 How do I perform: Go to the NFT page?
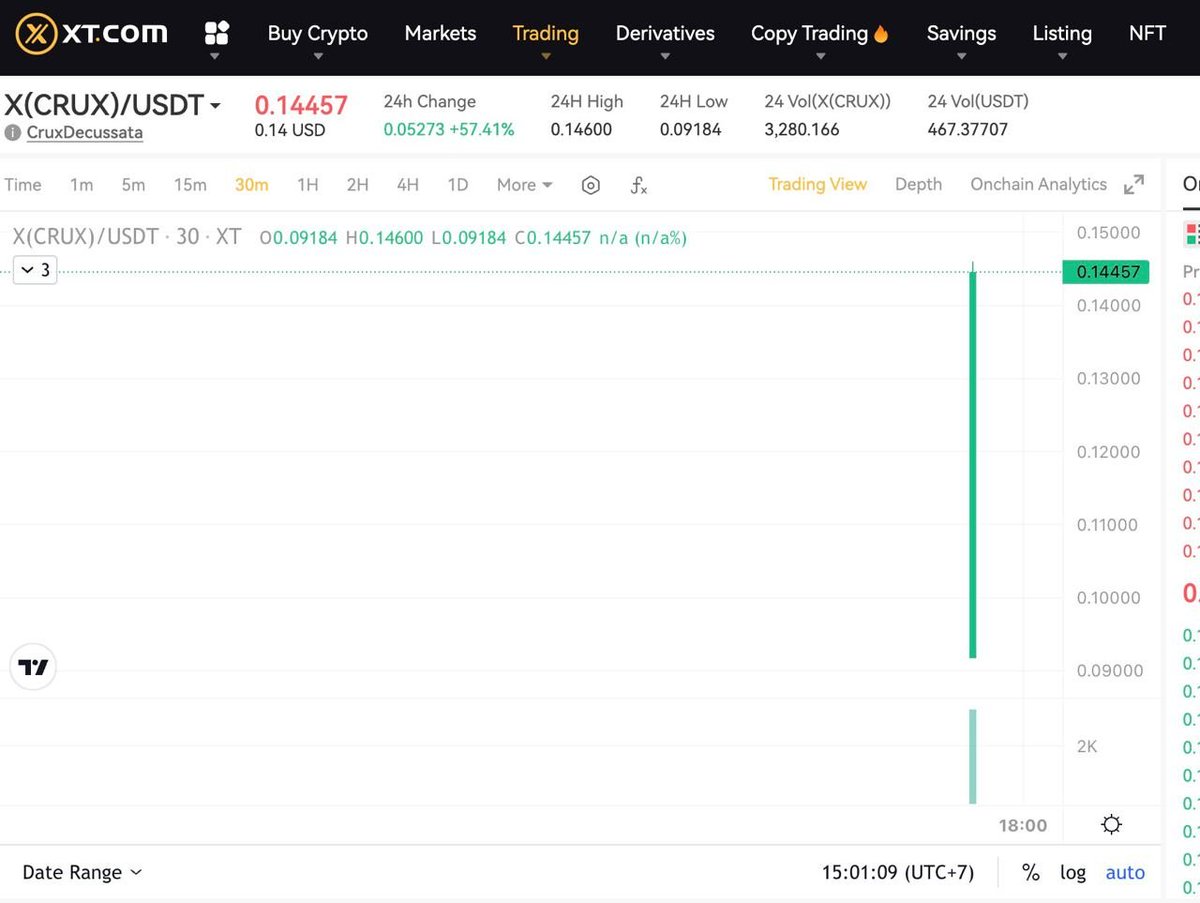tap(1147, 33)
